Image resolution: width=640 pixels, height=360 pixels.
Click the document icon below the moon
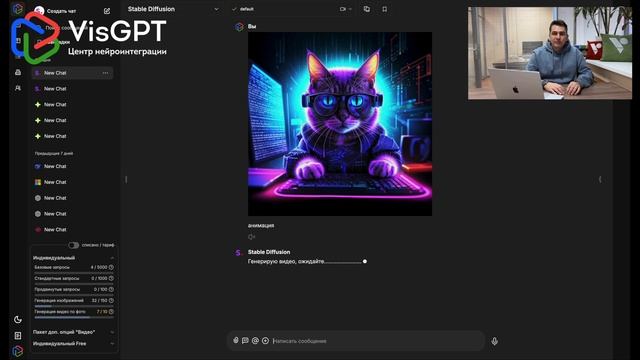pos(18,336)
